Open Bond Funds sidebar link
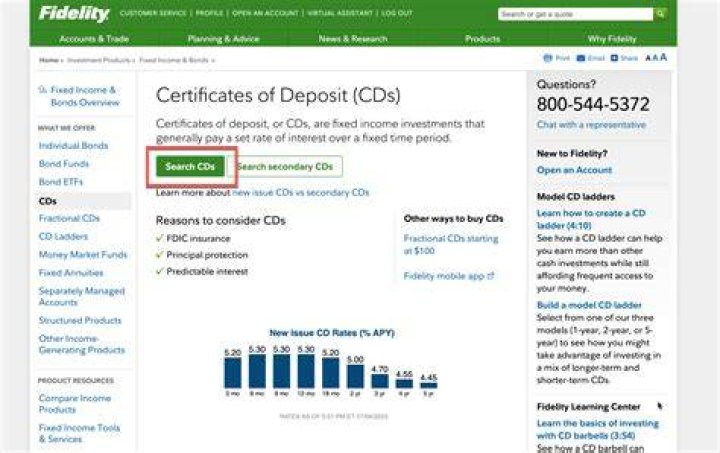Image resolution: width=720 pixels, height=453 pixels. pyautogui.click(x=64, y=164)
